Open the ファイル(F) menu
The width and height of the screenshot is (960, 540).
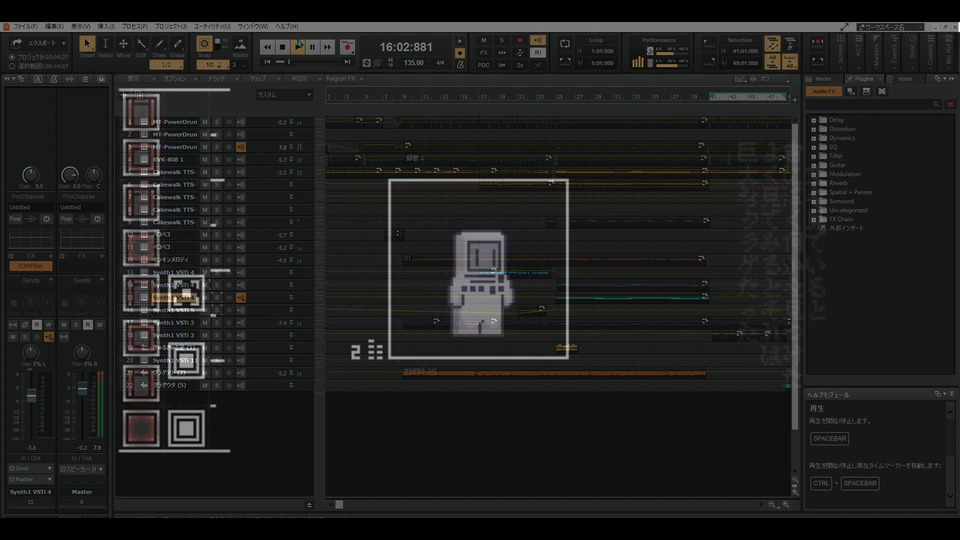click(x=26, y=27)
